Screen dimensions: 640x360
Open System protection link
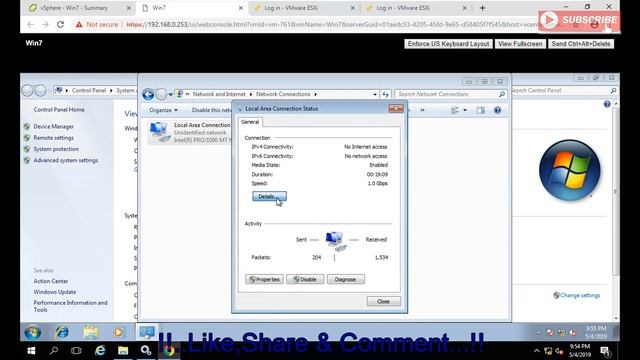point(56,149)
